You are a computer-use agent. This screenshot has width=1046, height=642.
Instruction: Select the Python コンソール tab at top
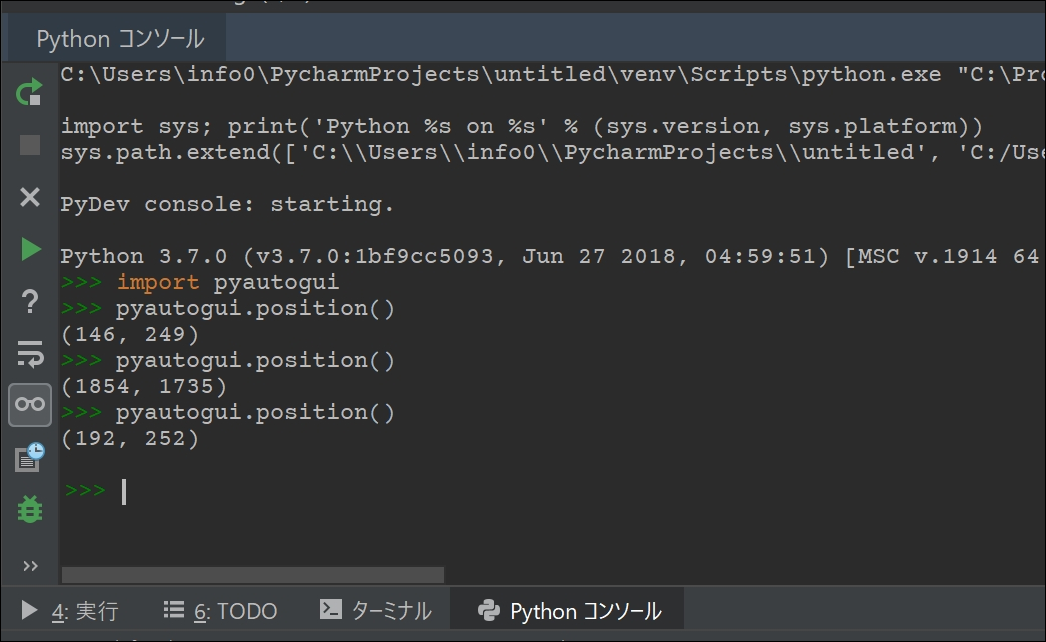119,39
